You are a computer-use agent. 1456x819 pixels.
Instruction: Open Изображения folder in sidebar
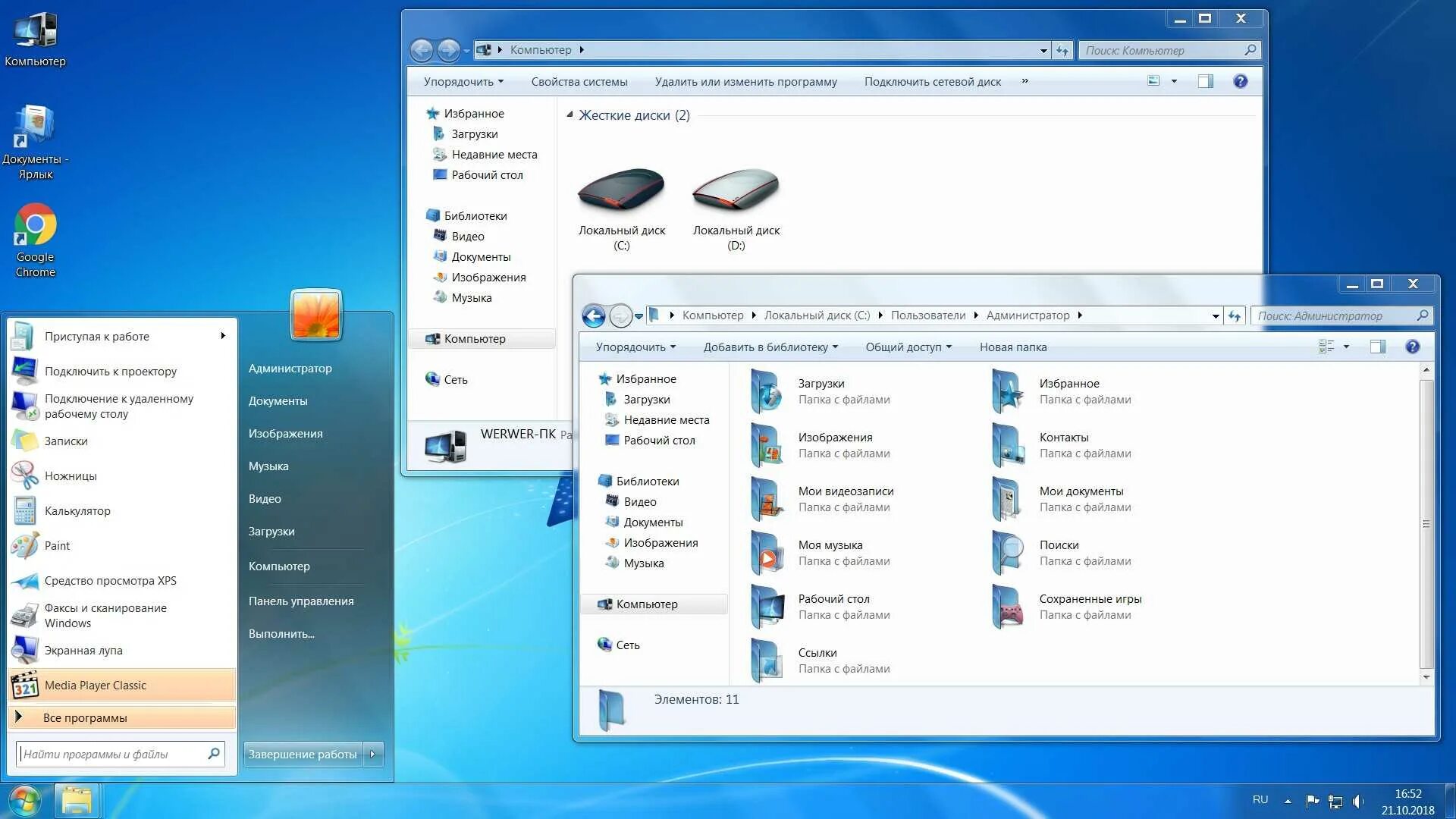(x=660, y=542)
